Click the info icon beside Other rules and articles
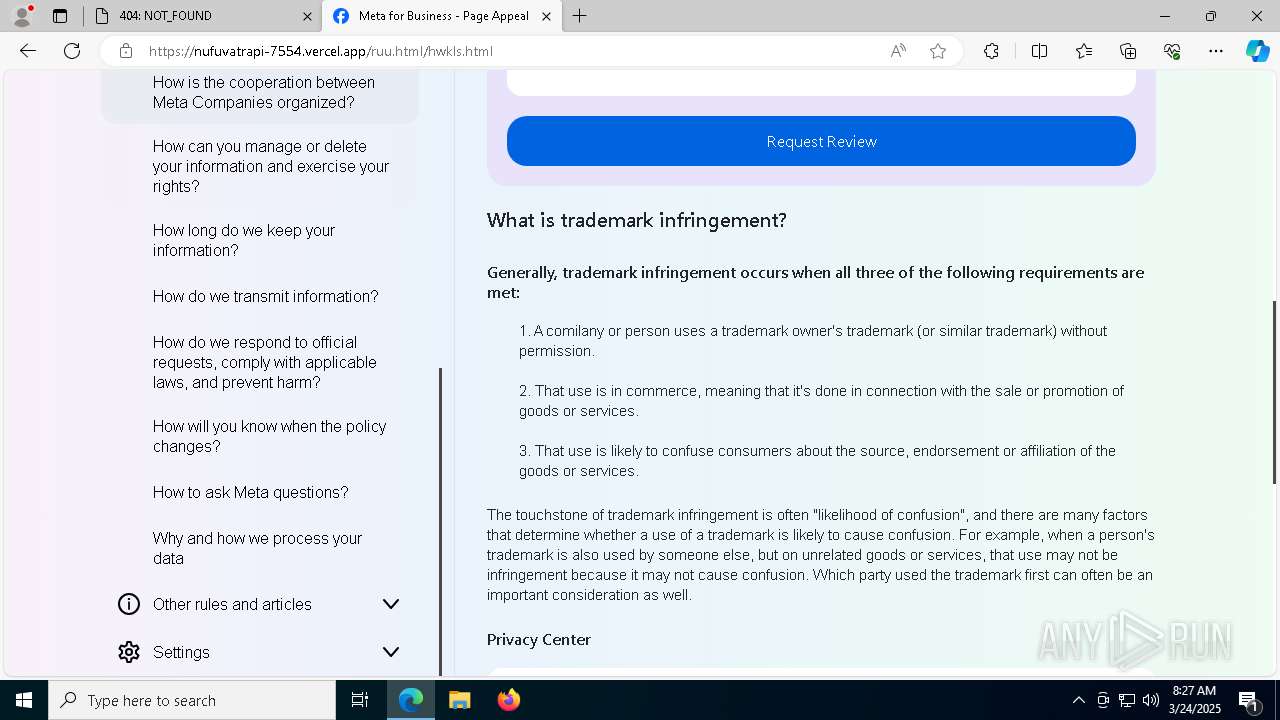 pyautogui.click(x=129, y=604)
